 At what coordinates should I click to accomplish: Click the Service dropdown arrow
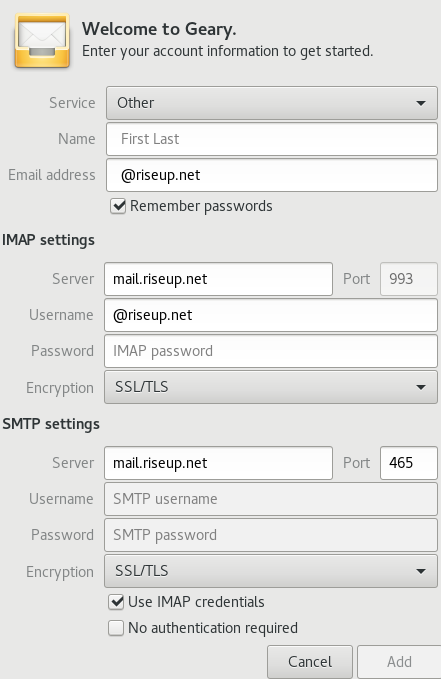pyautogui.click(x=421, y=103)
